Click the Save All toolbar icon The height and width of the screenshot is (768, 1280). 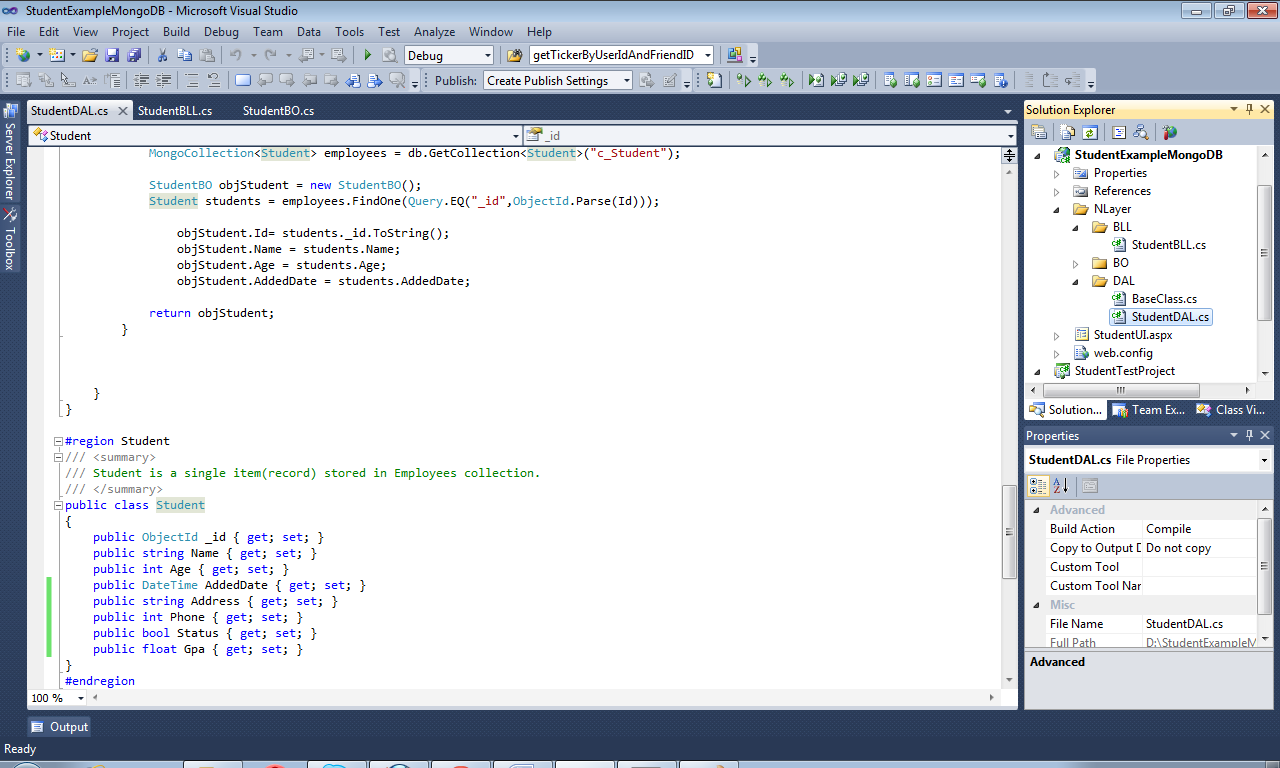pos(134,55)
